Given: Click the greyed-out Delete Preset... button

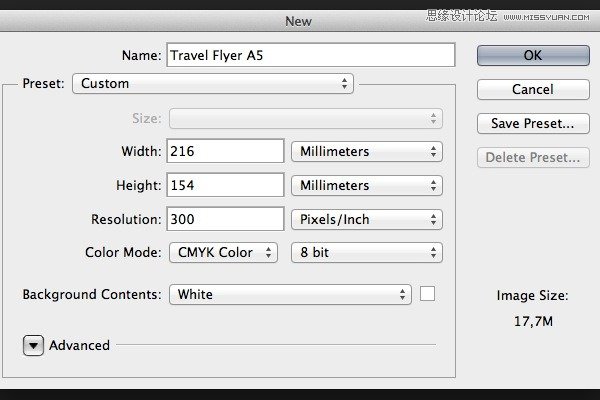Looking at the screenshot, I should click(533, 158).
